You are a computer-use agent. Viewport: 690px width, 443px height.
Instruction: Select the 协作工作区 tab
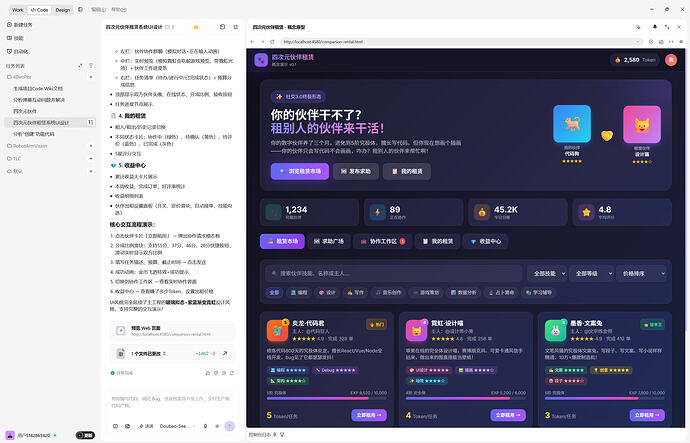pos(383,241)
